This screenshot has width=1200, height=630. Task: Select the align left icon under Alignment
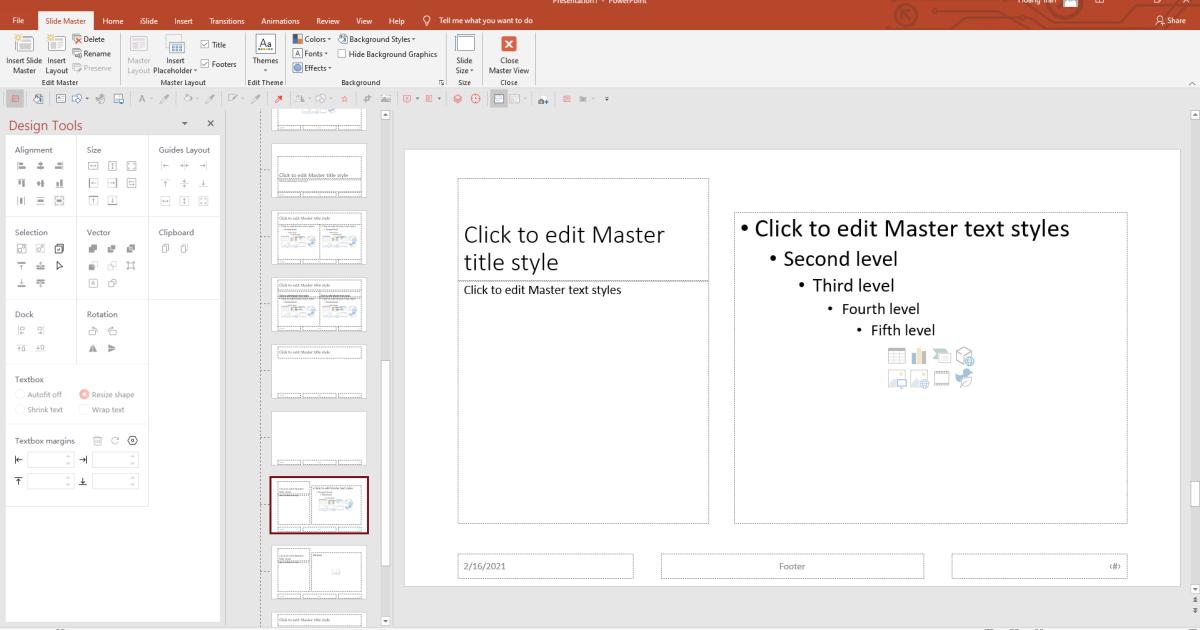[20, 164]
